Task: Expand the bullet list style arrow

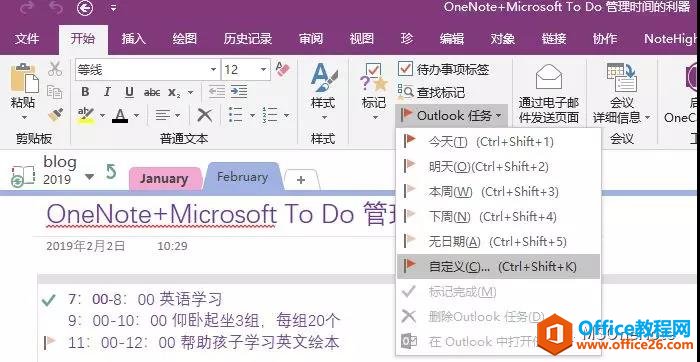Action: pyautogui.click(x=252, y=116)
